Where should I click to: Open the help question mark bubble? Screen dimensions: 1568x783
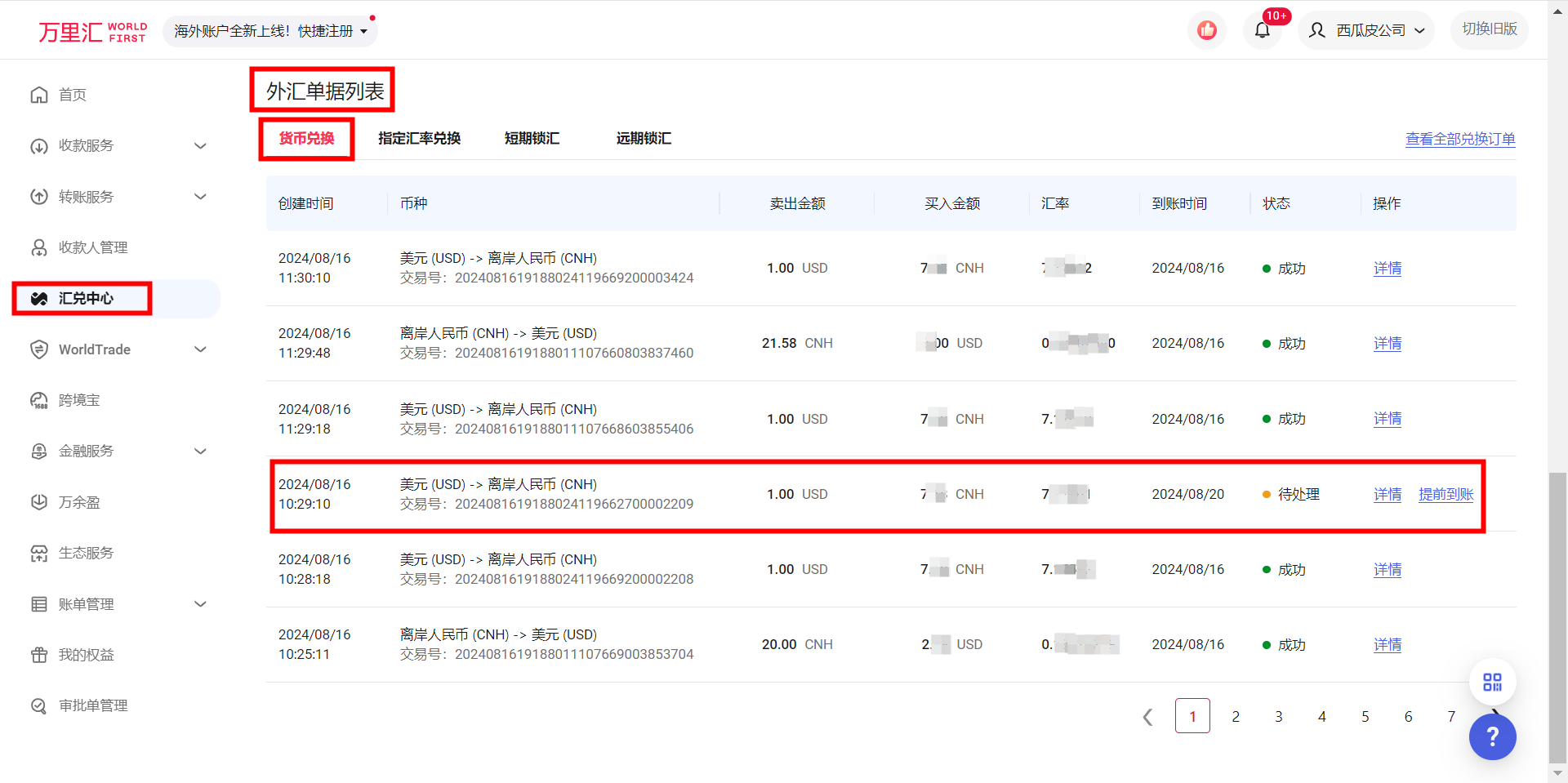click(1492, 736)
